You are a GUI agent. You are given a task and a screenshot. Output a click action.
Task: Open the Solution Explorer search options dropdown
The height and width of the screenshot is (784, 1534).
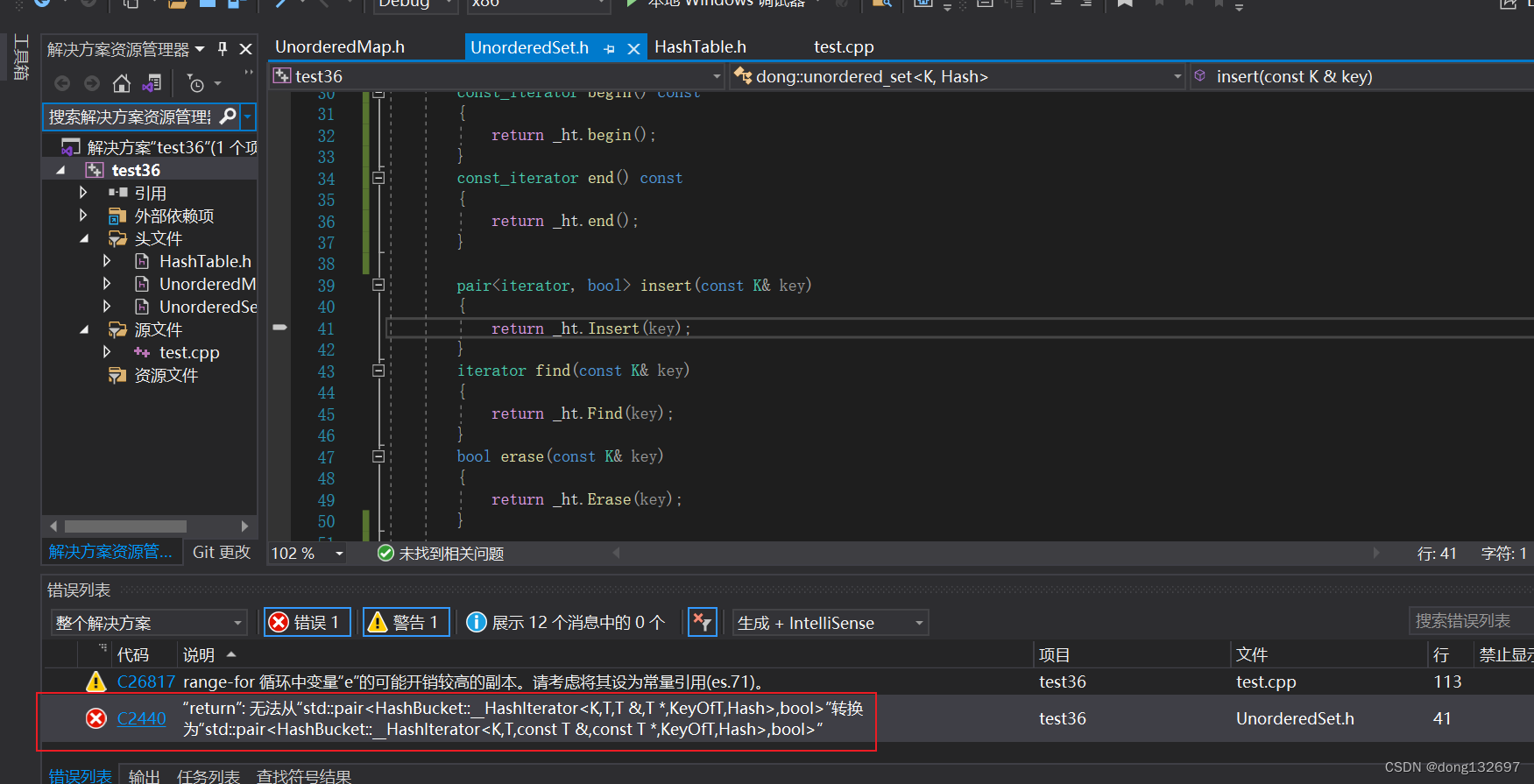[x=248, y=116]
